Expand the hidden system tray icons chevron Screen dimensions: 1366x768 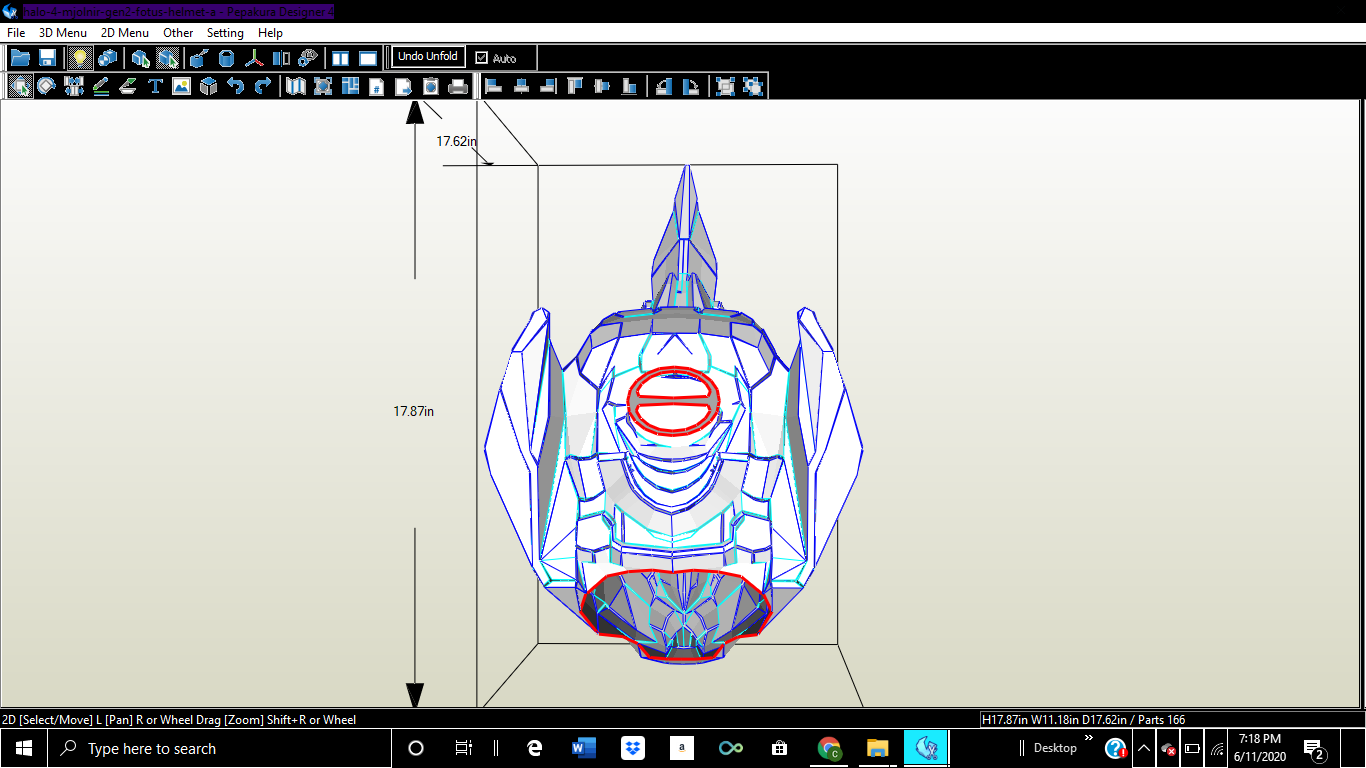click(x=1144, y=748)
